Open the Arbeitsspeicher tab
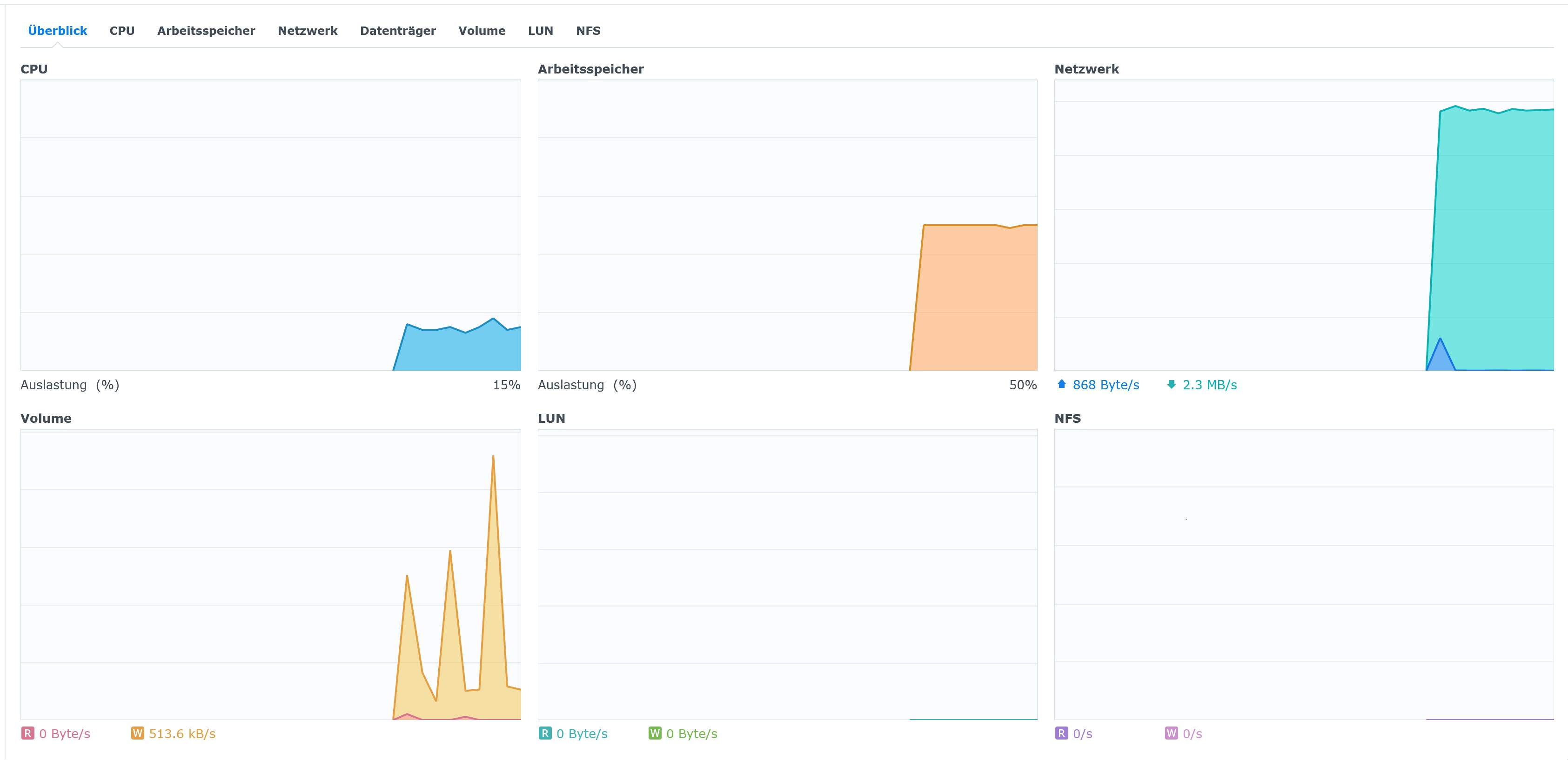The image size is (1568, 760). point(206,30)
